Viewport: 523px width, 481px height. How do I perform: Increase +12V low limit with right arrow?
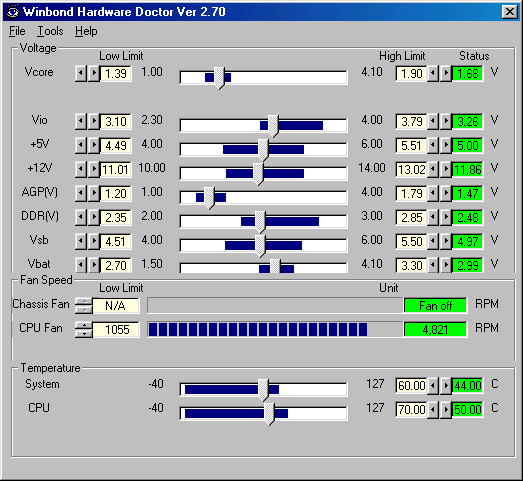[94, 169]
